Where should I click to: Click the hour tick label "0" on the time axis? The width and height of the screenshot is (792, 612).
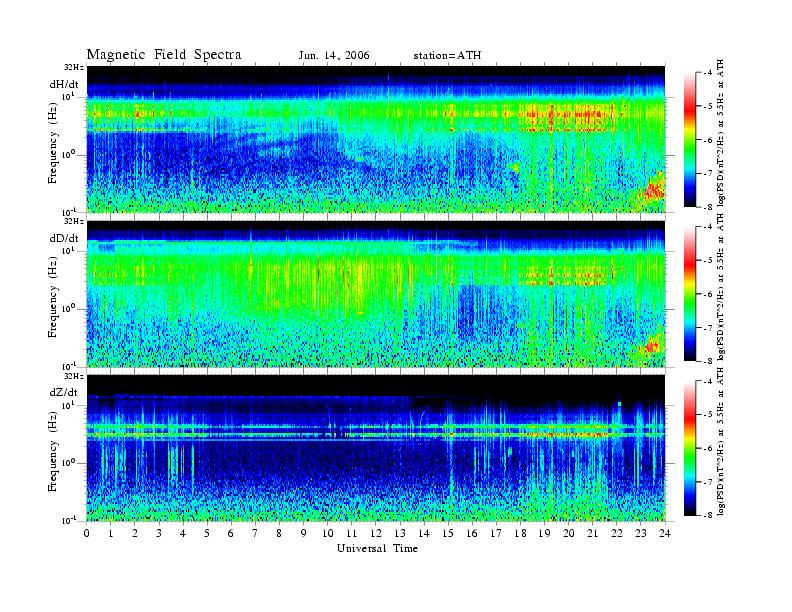click(x=87, y=533)
